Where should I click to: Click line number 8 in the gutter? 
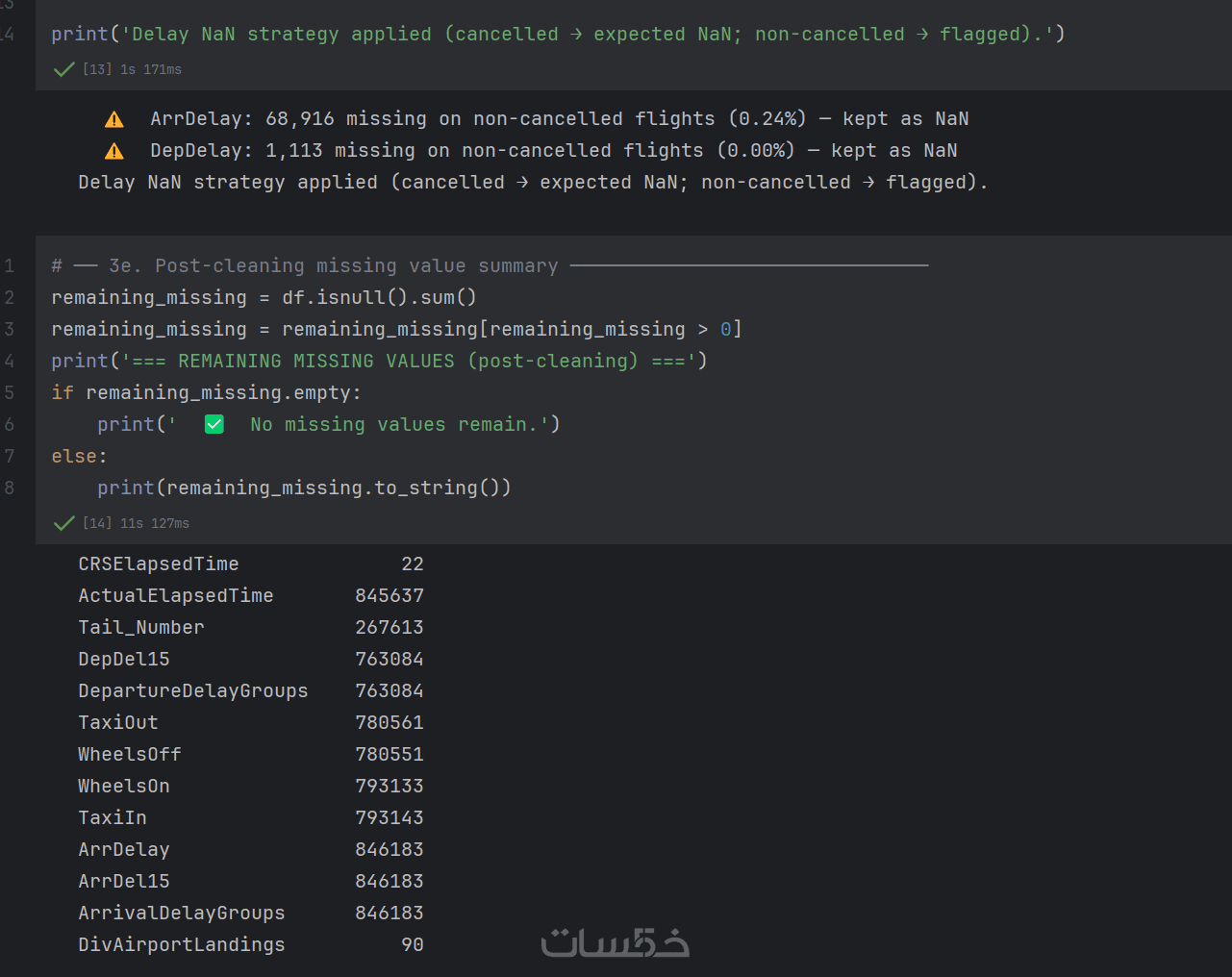click(10, 488)
